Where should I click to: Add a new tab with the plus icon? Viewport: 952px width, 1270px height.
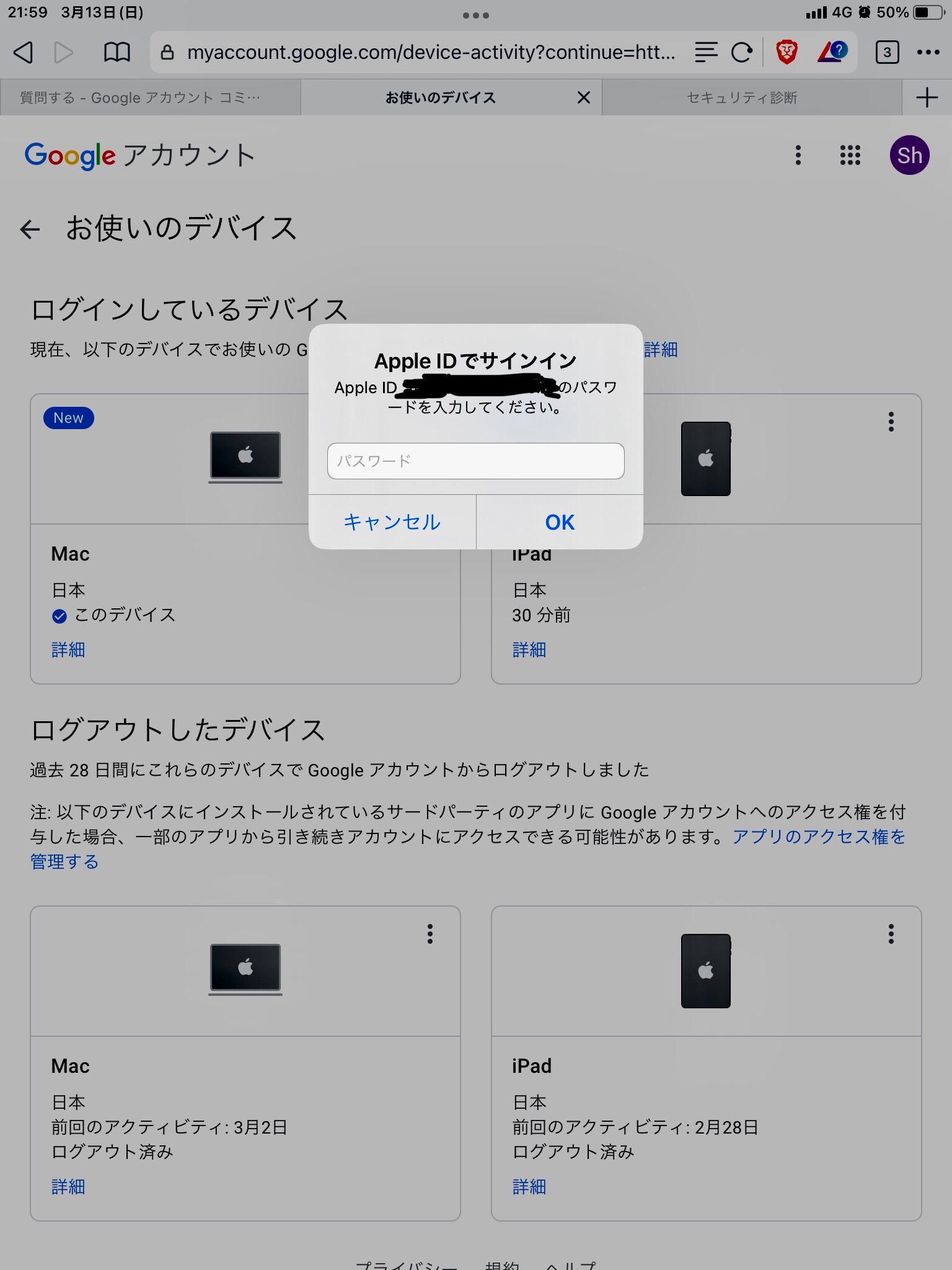pyautogui.click(x=927, y=97)
